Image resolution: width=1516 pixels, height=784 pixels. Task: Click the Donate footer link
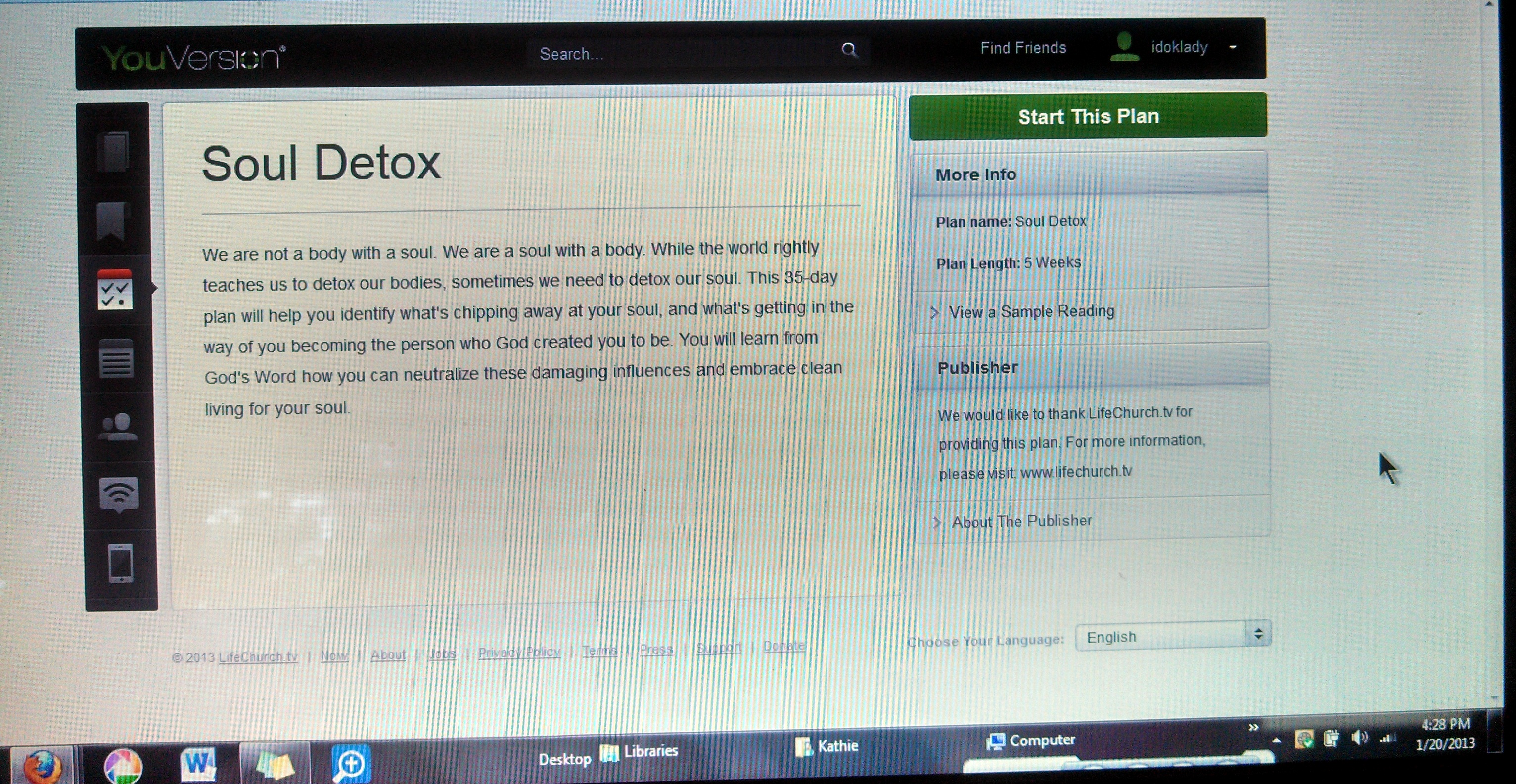pos(784,646)
